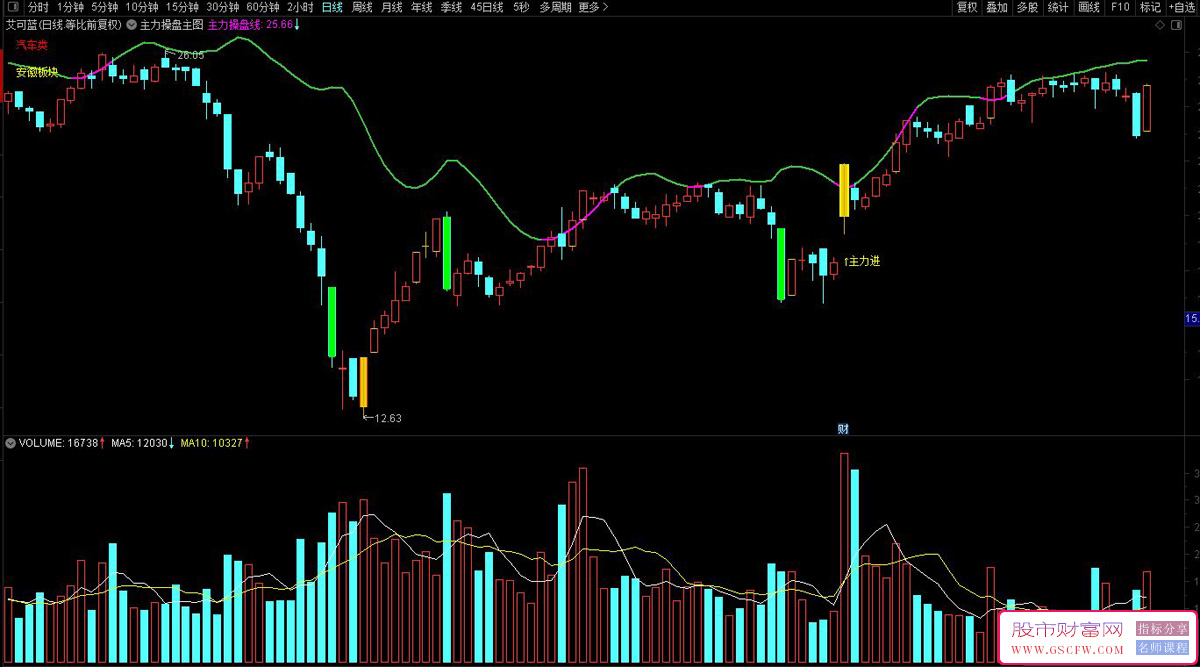
Task: Click the 复权 button
Action: [x=967, y=7]
